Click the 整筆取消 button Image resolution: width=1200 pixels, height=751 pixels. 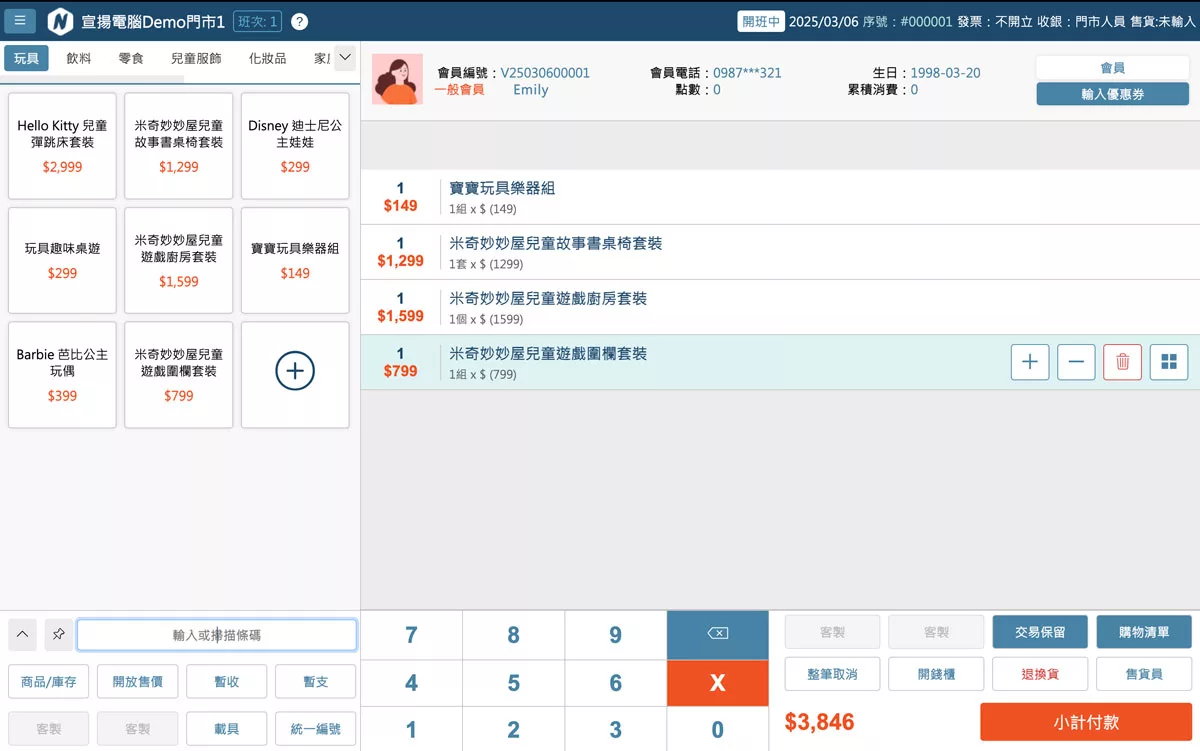coord(832,674)
